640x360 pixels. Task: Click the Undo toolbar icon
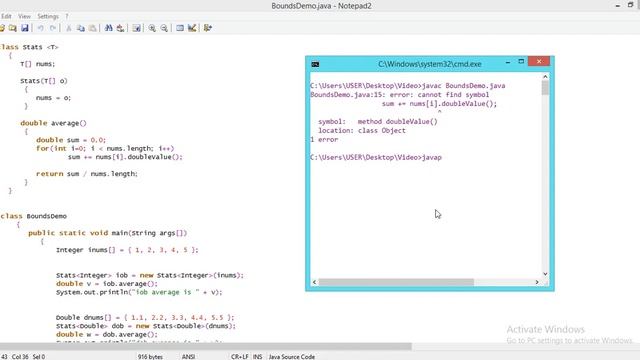[x=41, y=28]
